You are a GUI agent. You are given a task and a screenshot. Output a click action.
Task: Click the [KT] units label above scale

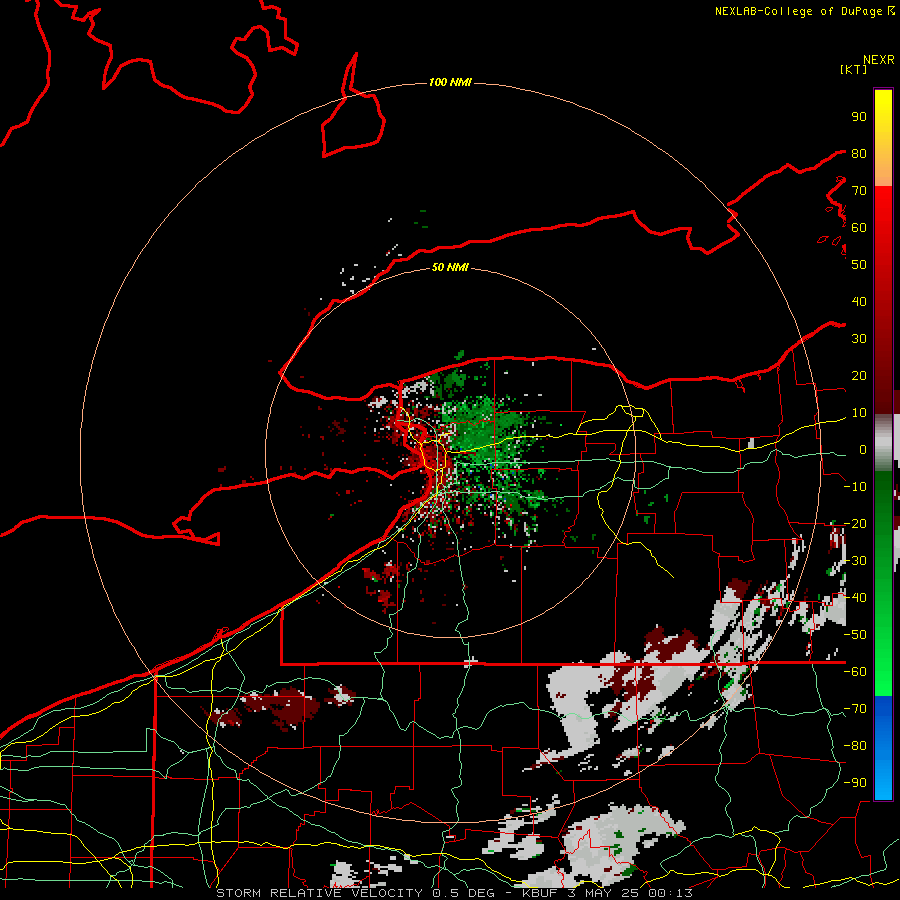(x=853, y=69)
